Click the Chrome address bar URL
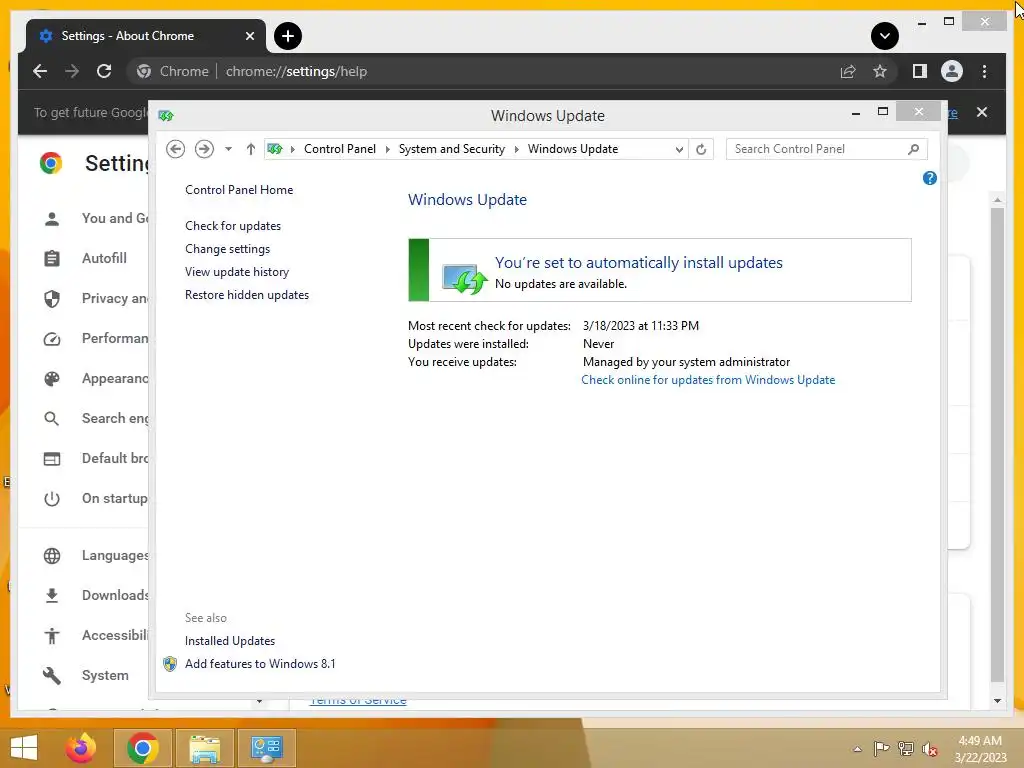The height and width of the screenshot is (768, 1024). (296, 71)
